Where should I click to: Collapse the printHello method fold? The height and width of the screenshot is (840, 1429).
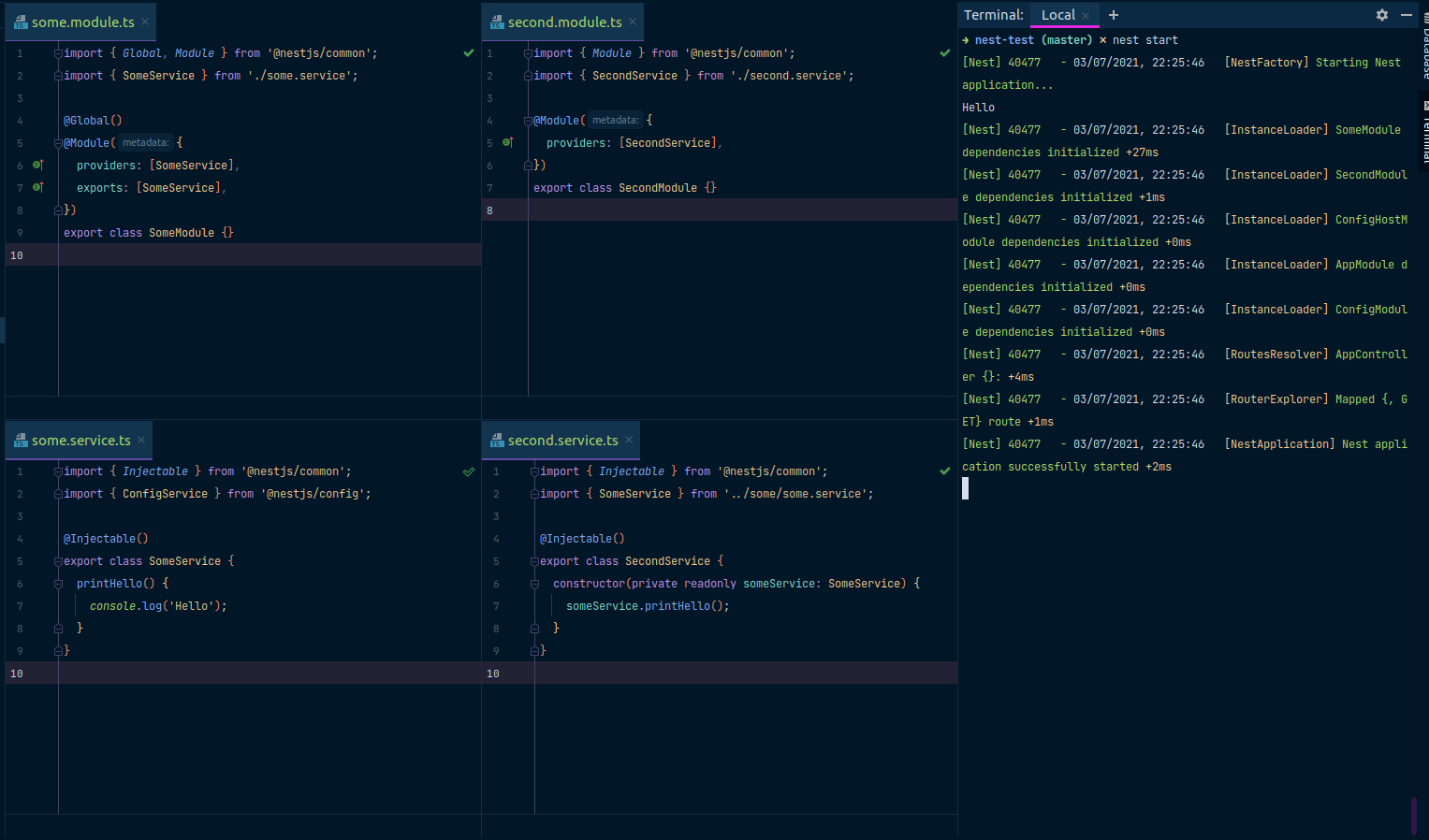click(x=58, y=584)
